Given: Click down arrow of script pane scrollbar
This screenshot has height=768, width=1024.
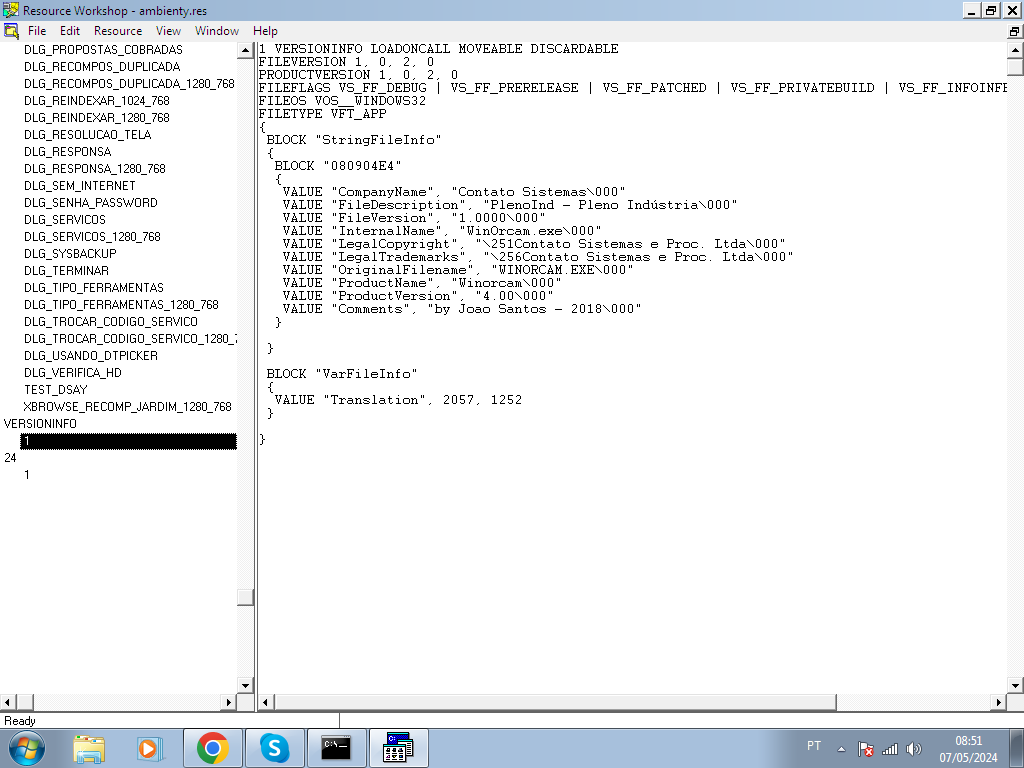Looking at the screenshot, I should [x=1016, y=686].
